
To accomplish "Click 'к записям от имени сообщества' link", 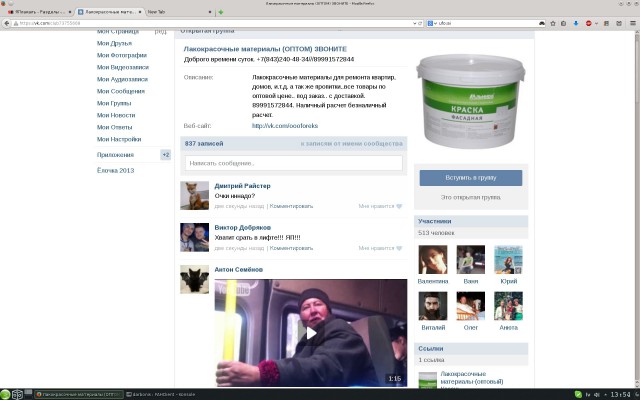I will (351, 144).
